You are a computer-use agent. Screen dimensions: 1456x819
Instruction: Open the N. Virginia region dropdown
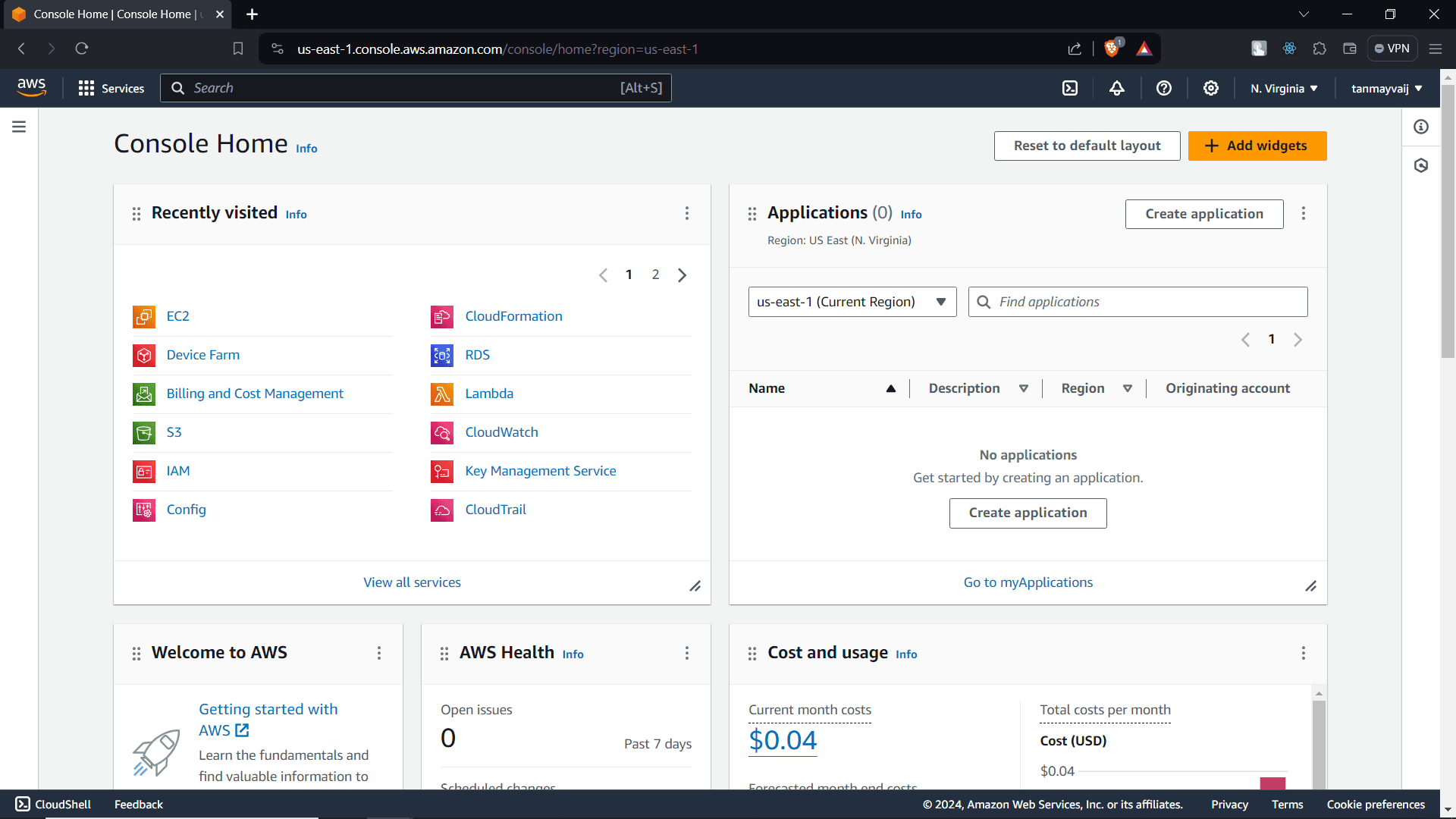coord(1284,88)
